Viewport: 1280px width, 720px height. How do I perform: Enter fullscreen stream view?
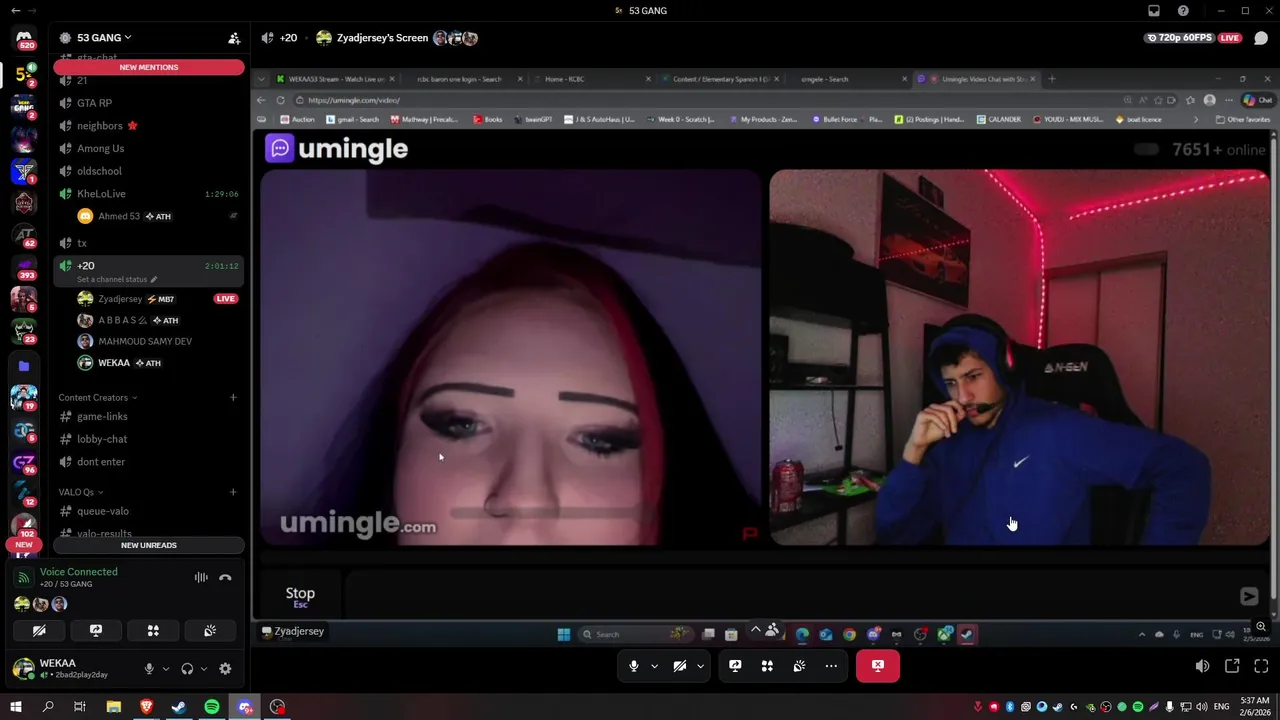click(x=1261, y=666)
